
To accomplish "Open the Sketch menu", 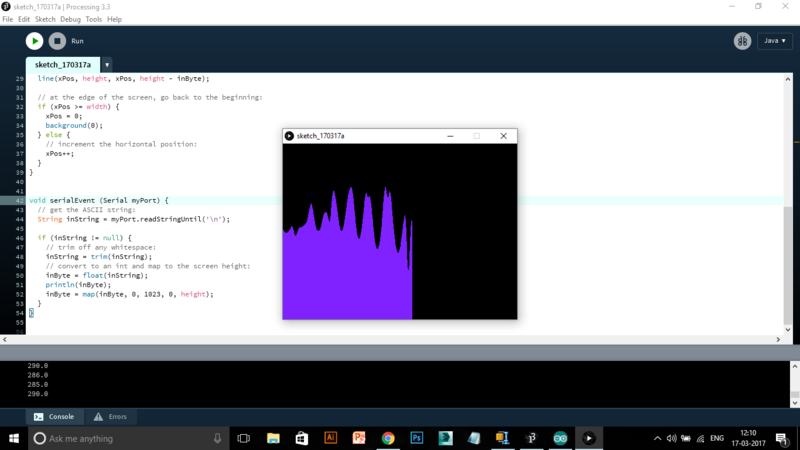I will click(x=45, y=19).
